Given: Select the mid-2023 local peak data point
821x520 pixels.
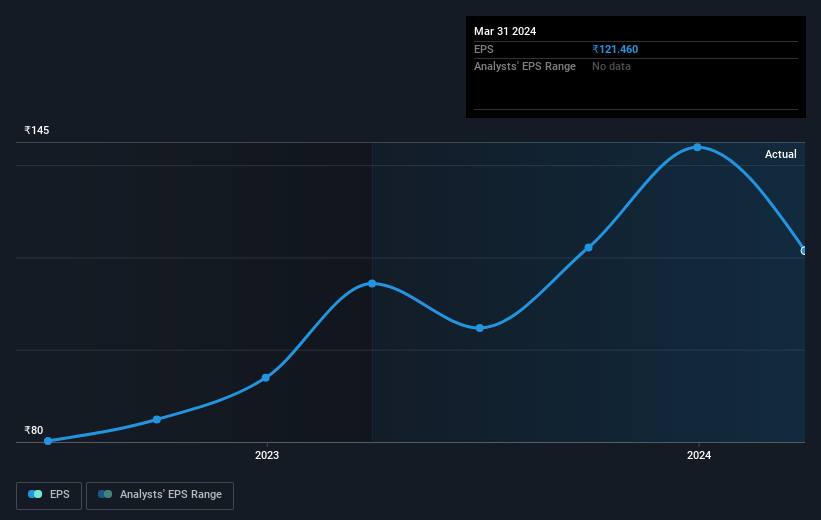Looking at the screenshot, I should 372,283.
